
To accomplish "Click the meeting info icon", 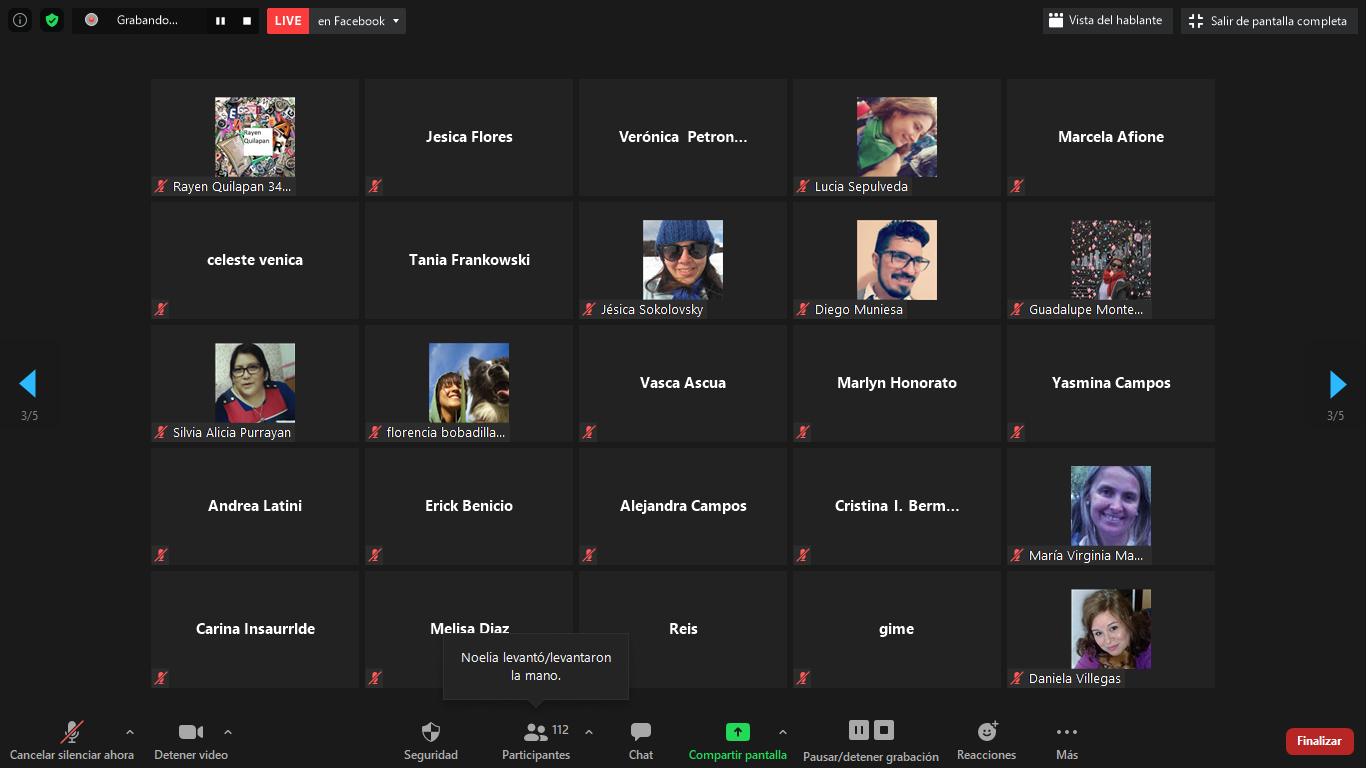I will pyautogui.click(x=20, y=20).
